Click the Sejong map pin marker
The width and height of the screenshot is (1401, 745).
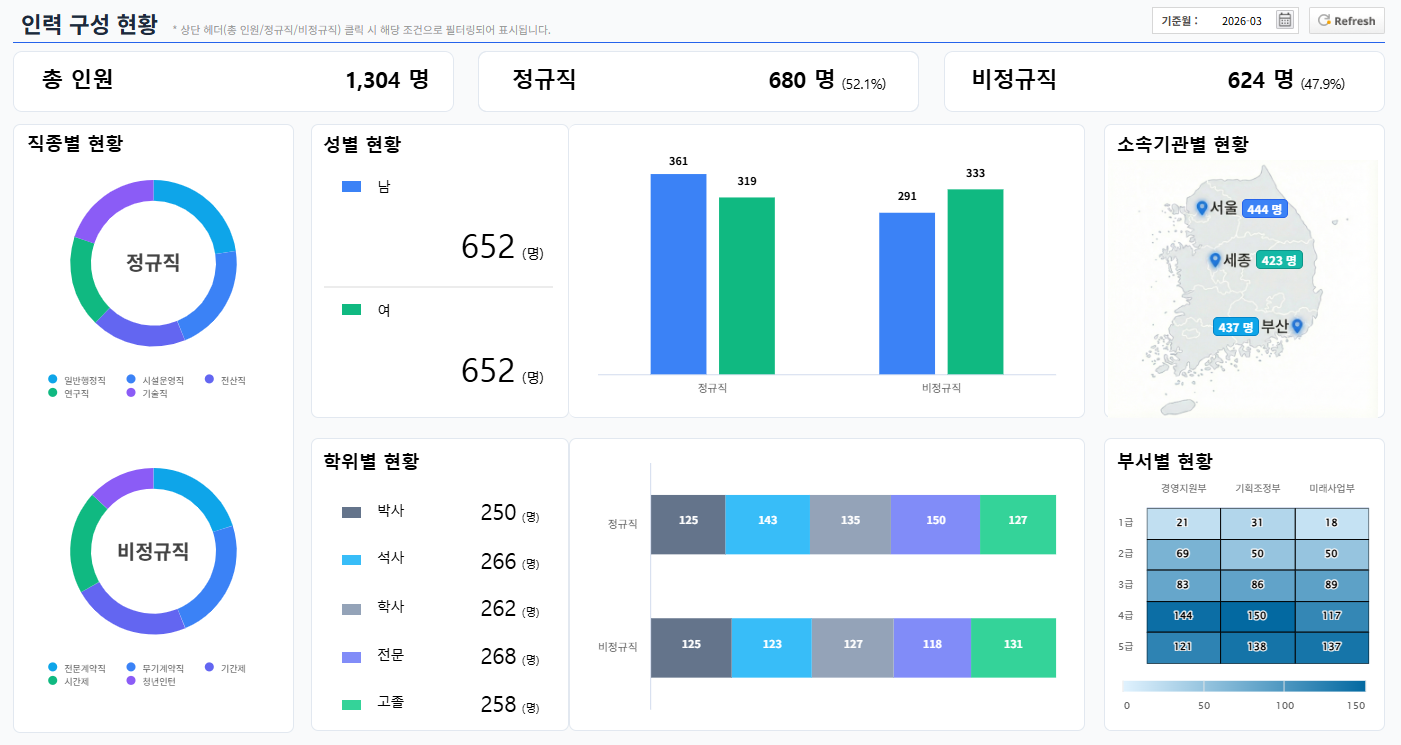[1215, 260]
